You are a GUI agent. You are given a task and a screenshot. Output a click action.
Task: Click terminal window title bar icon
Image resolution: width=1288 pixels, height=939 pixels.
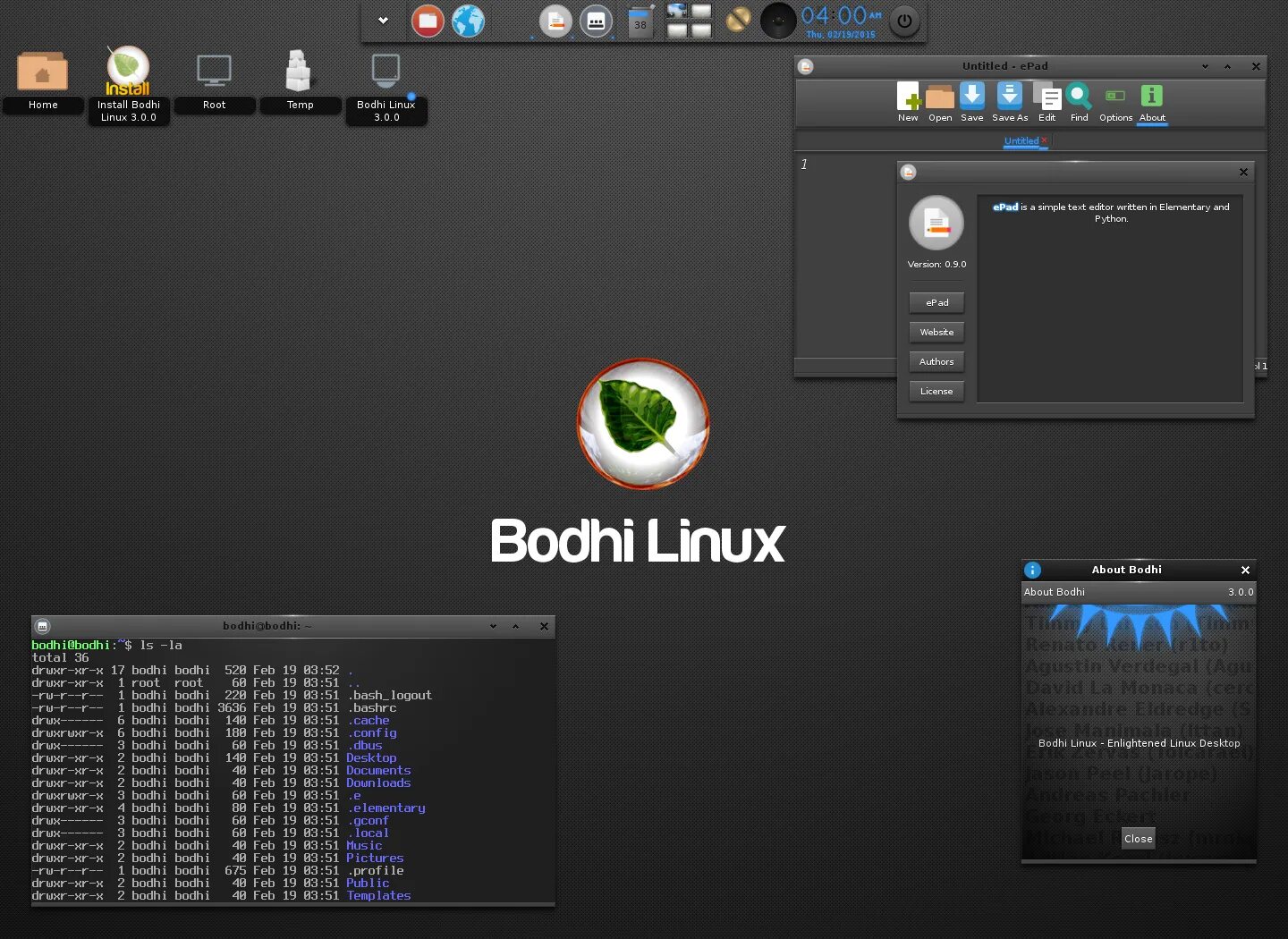(42, 626)
